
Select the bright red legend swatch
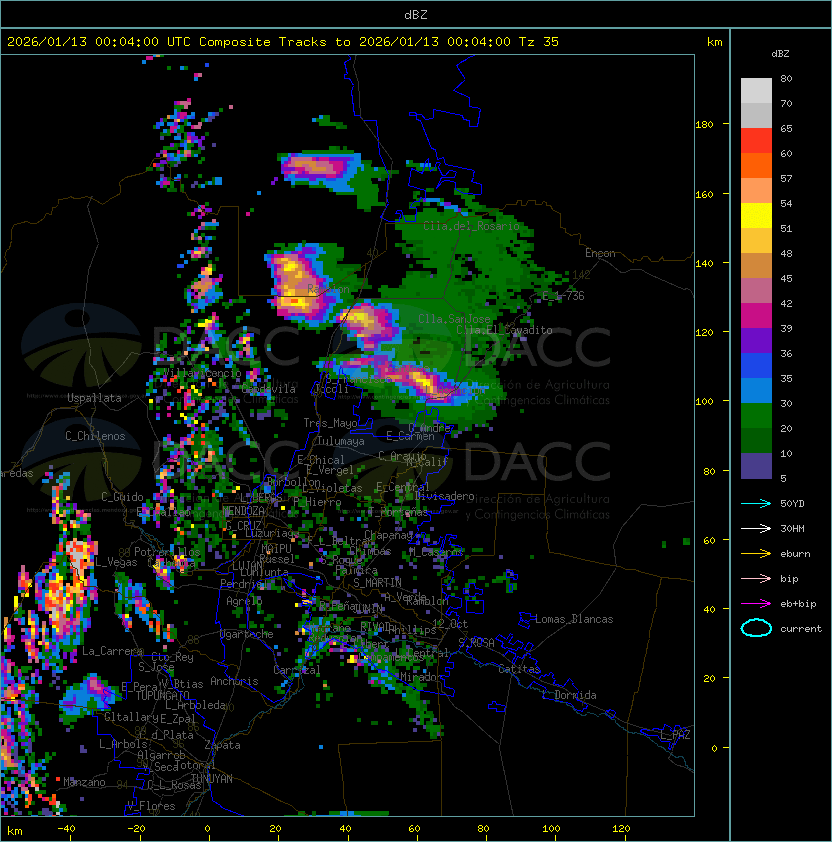(756, 140)
